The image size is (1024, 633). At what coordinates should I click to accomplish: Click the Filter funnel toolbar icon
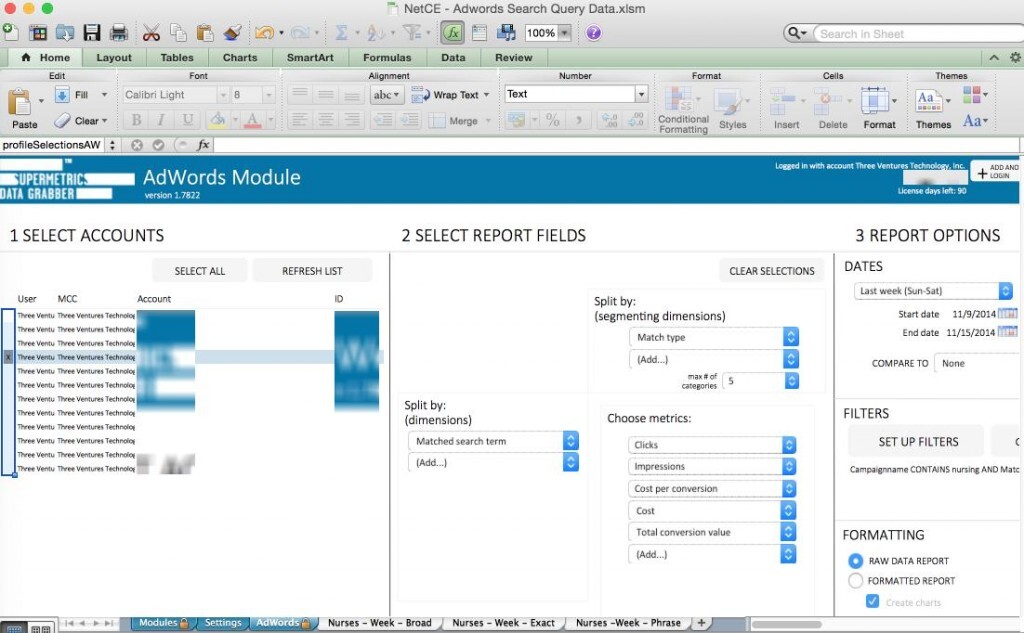pyautogui.click(x=411, y=33)
